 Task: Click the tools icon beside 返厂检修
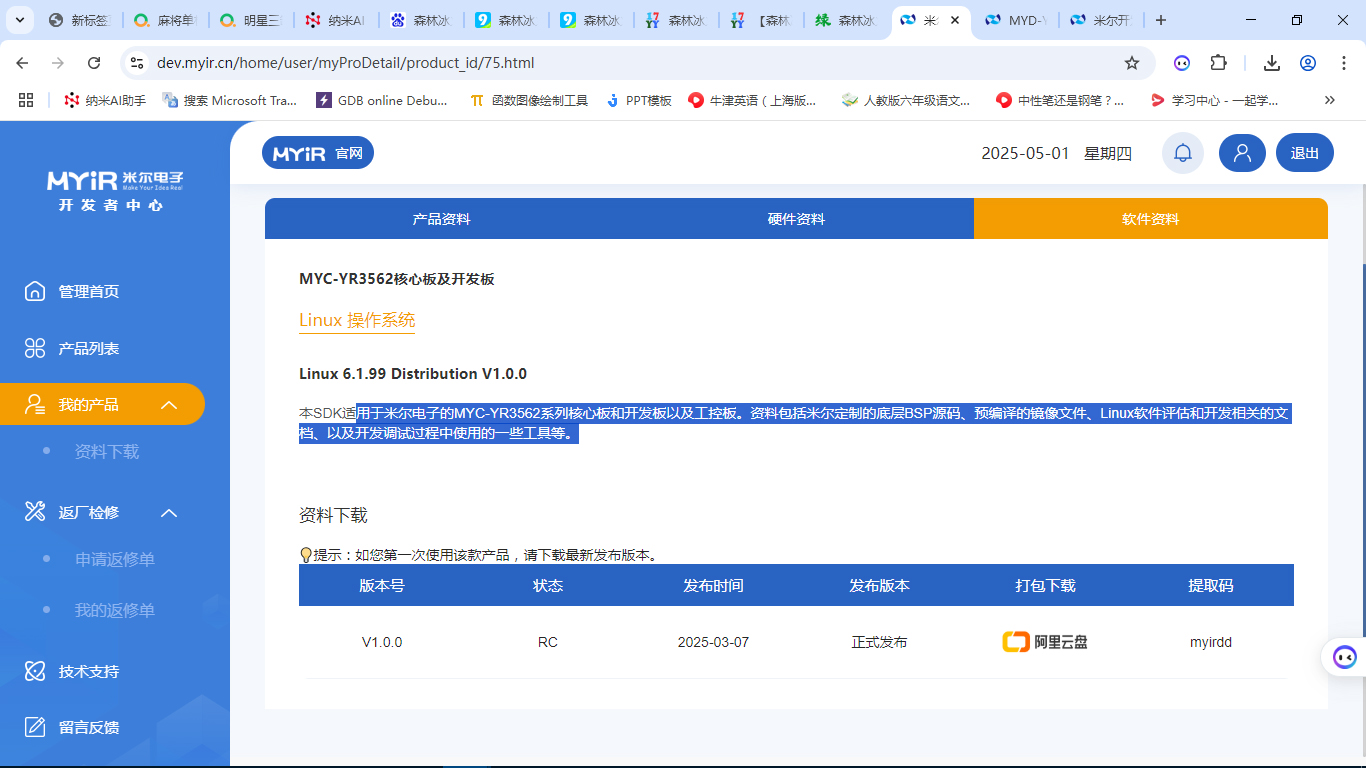coord(35,512)
